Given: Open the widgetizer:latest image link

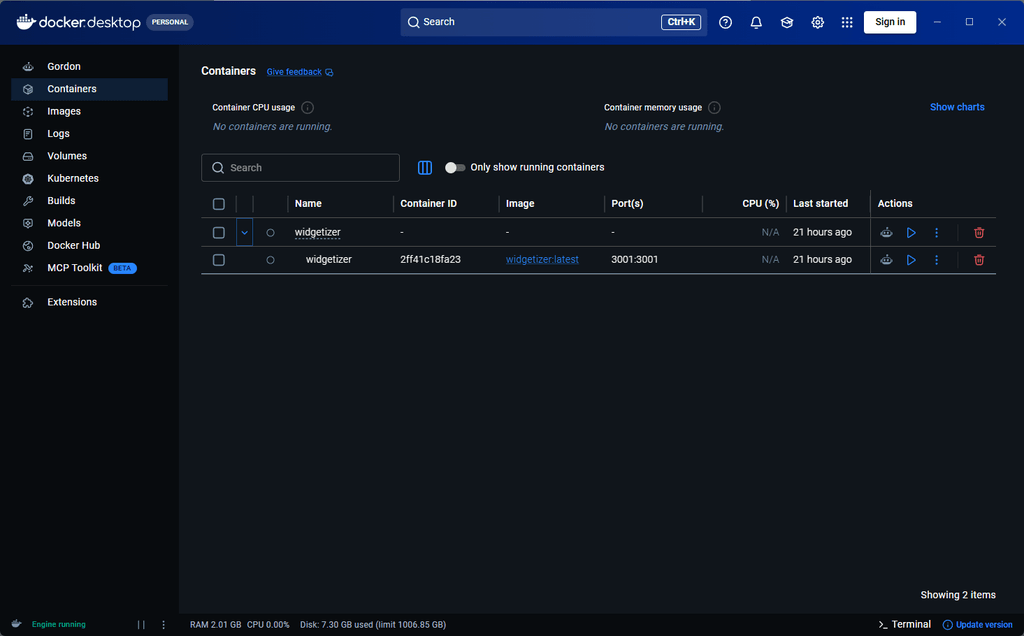Looking at the screenshot, I should pyautogui.click(x=542, y=260).
